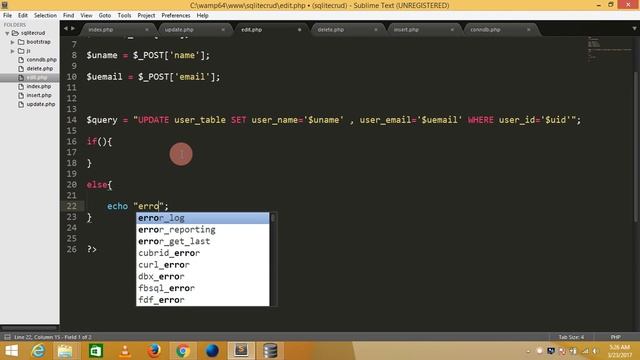Click the code minimap

click(609, 50)
